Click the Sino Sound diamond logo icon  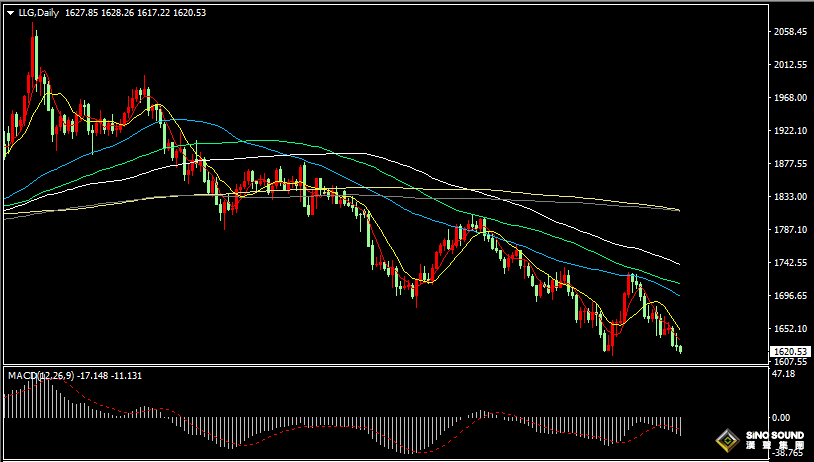pos(728,440)
